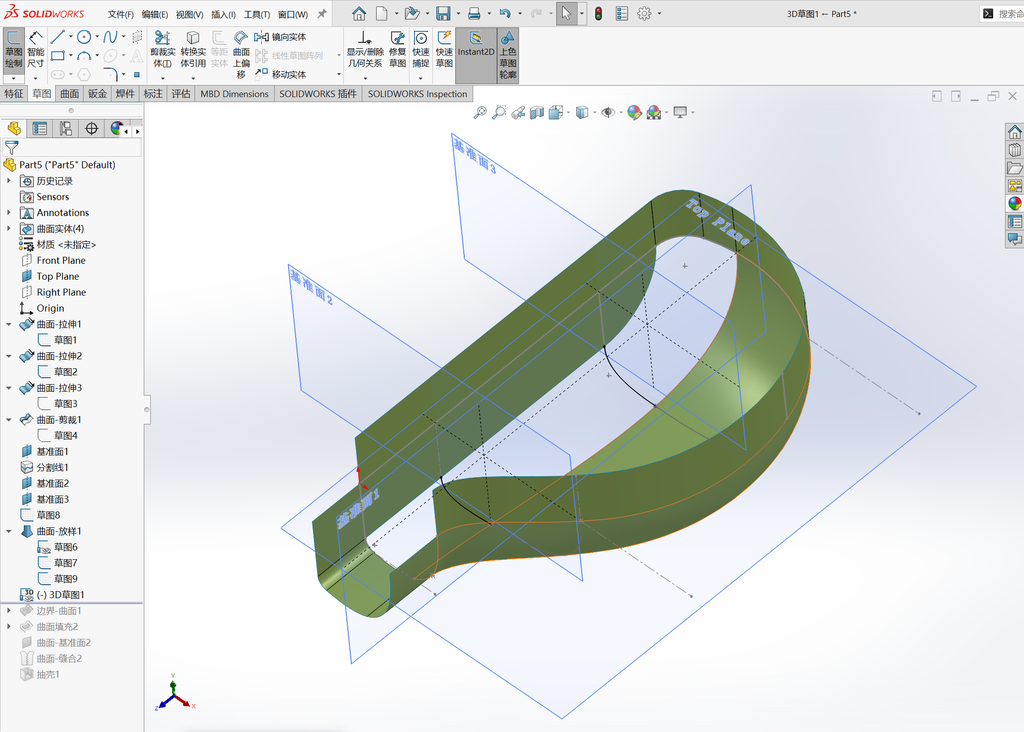Open Custom Properties in task pane

(x=1014, y=221)
